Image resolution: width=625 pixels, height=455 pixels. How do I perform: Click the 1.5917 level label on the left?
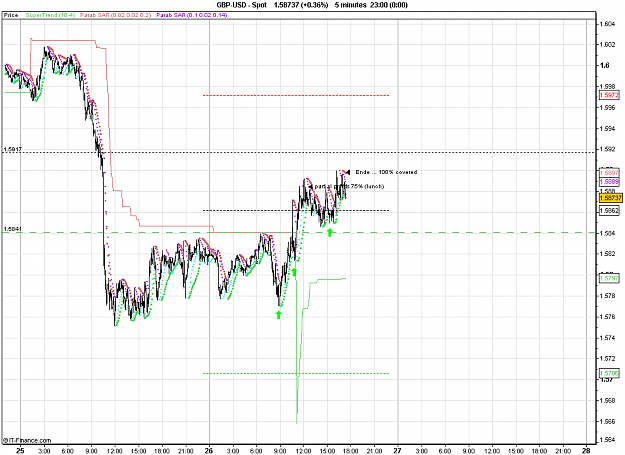[x=13, y=149]
